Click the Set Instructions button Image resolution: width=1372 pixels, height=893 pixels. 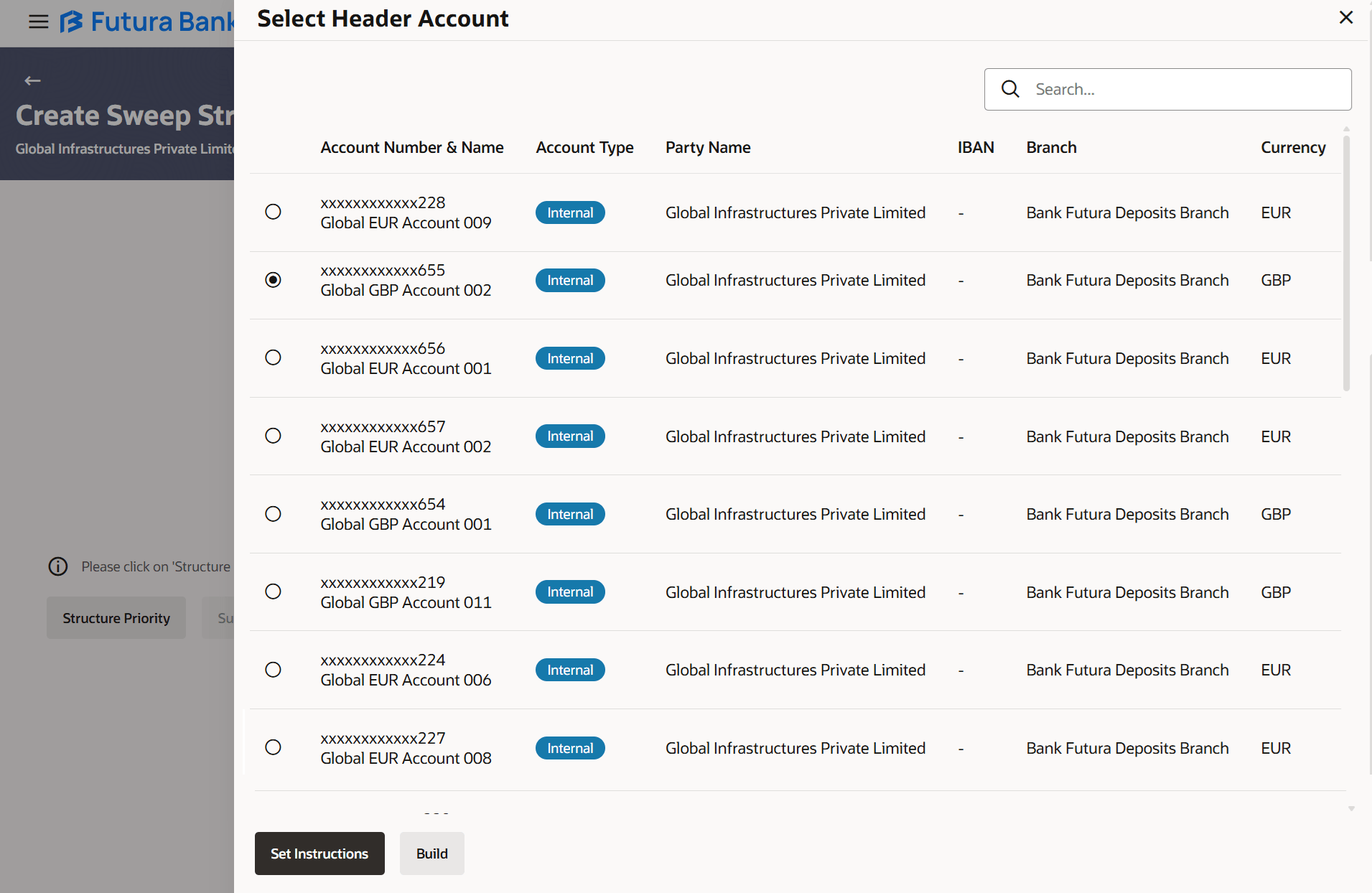pyautogui.click(x=319, y=854)
